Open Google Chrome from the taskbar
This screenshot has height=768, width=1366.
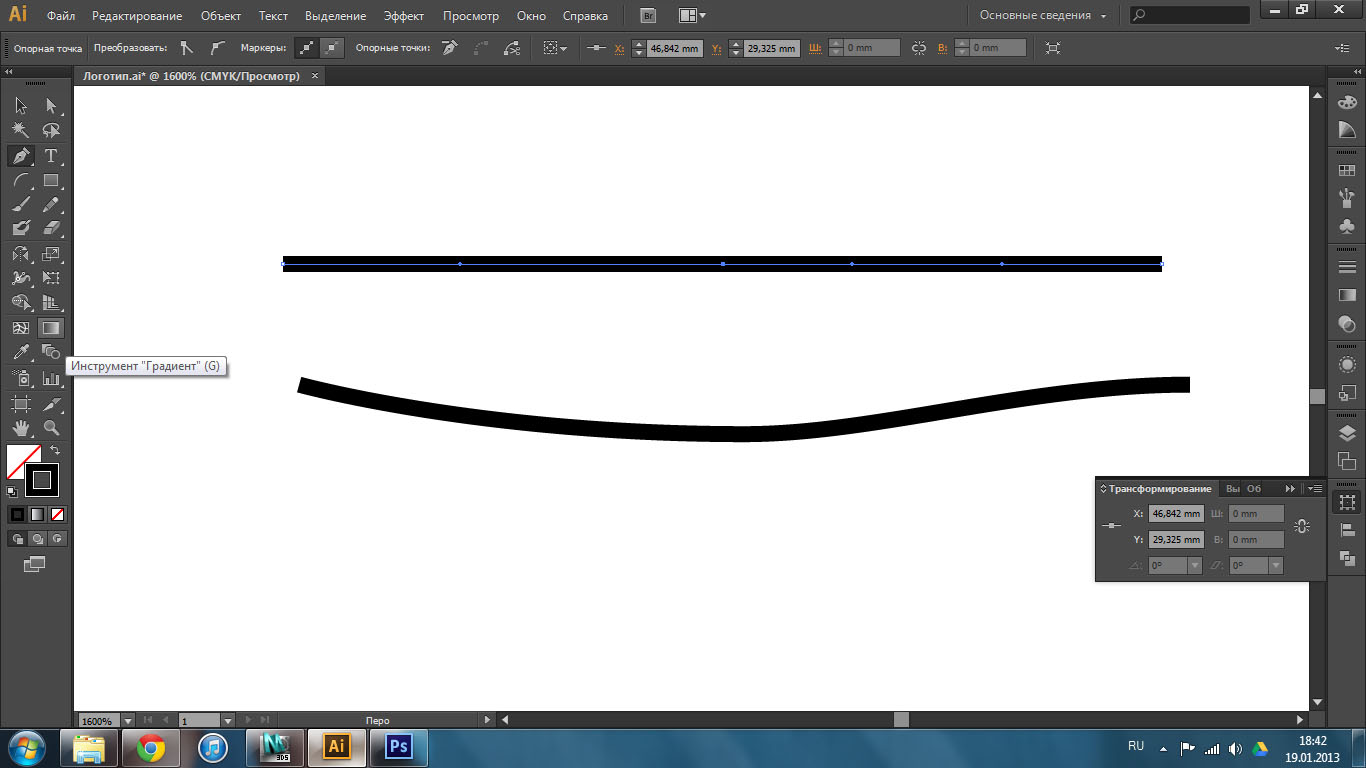pyautogui.click(x=151, y=747)
